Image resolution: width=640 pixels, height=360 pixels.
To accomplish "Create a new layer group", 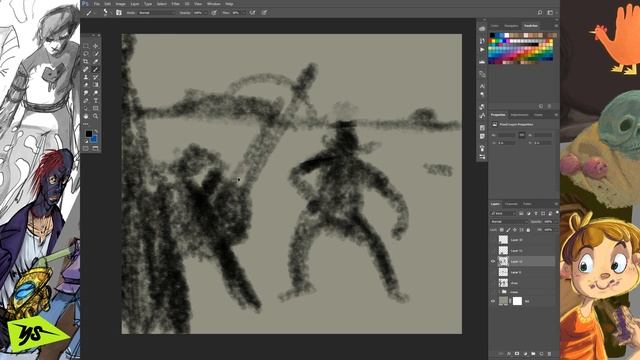I will click(533, 353).
